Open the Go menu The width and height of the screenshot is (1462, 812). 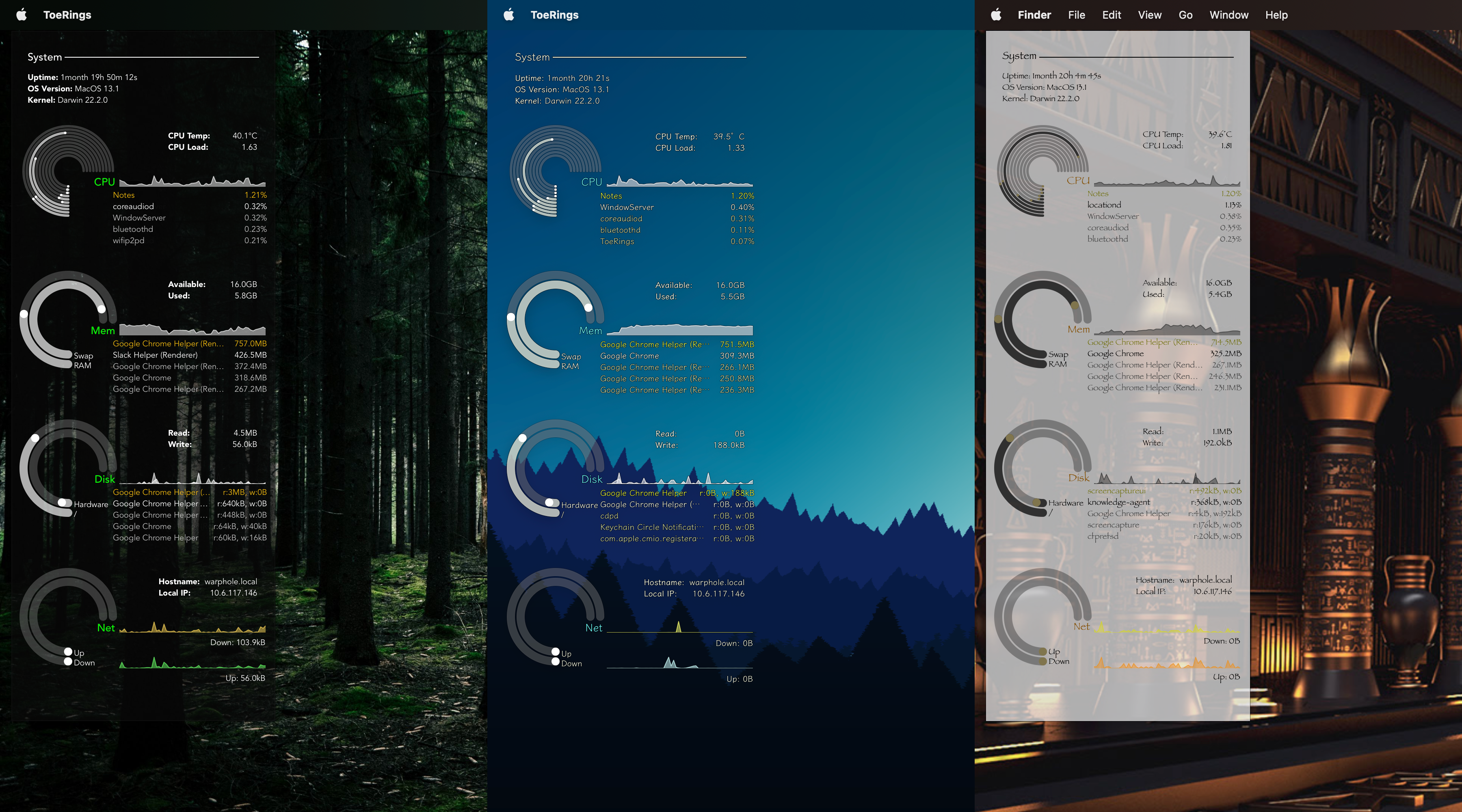click(1185, 15)
